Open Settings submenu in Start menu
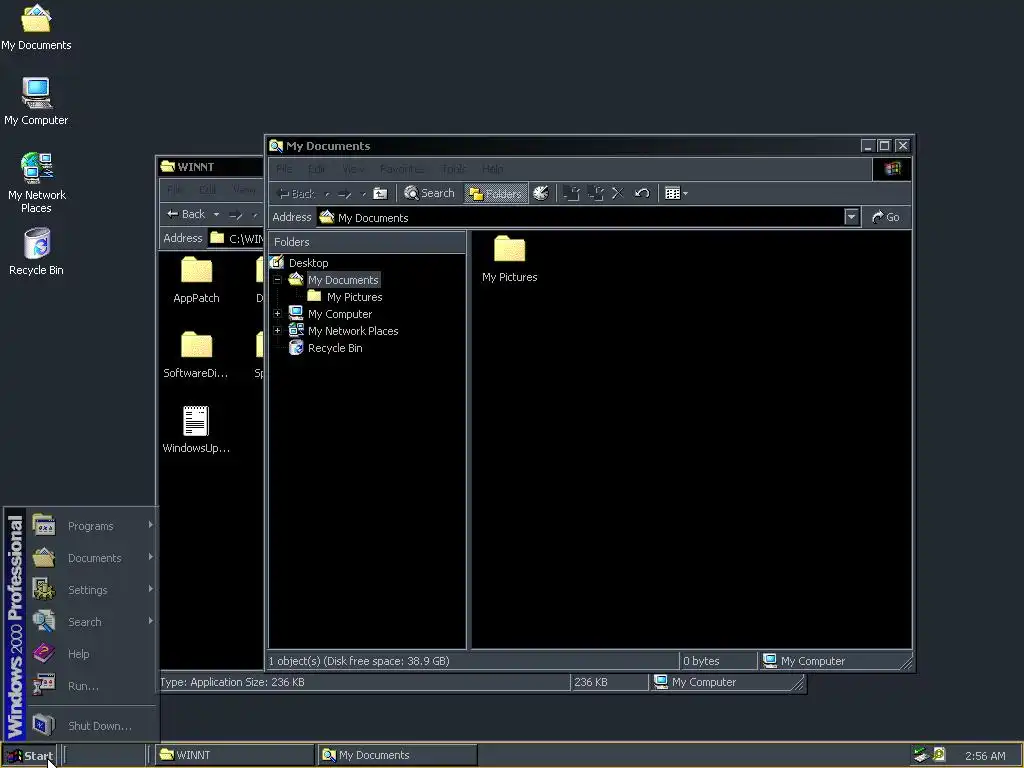The height and width of the screenshot is (768, 1024). (x=92, y=590)
